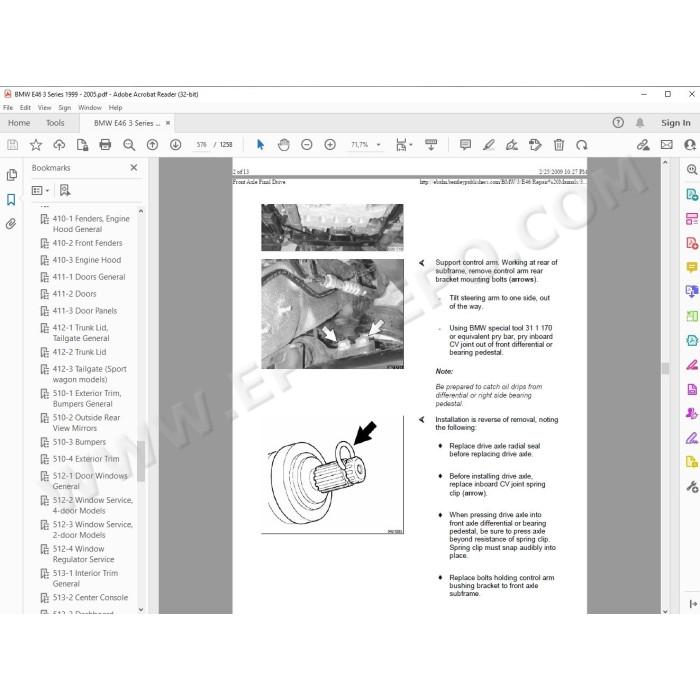Image resolution: width=700 pixels, height=700 pixels.
Task: Add the document to starred files
Action: [x=36, y=145]
